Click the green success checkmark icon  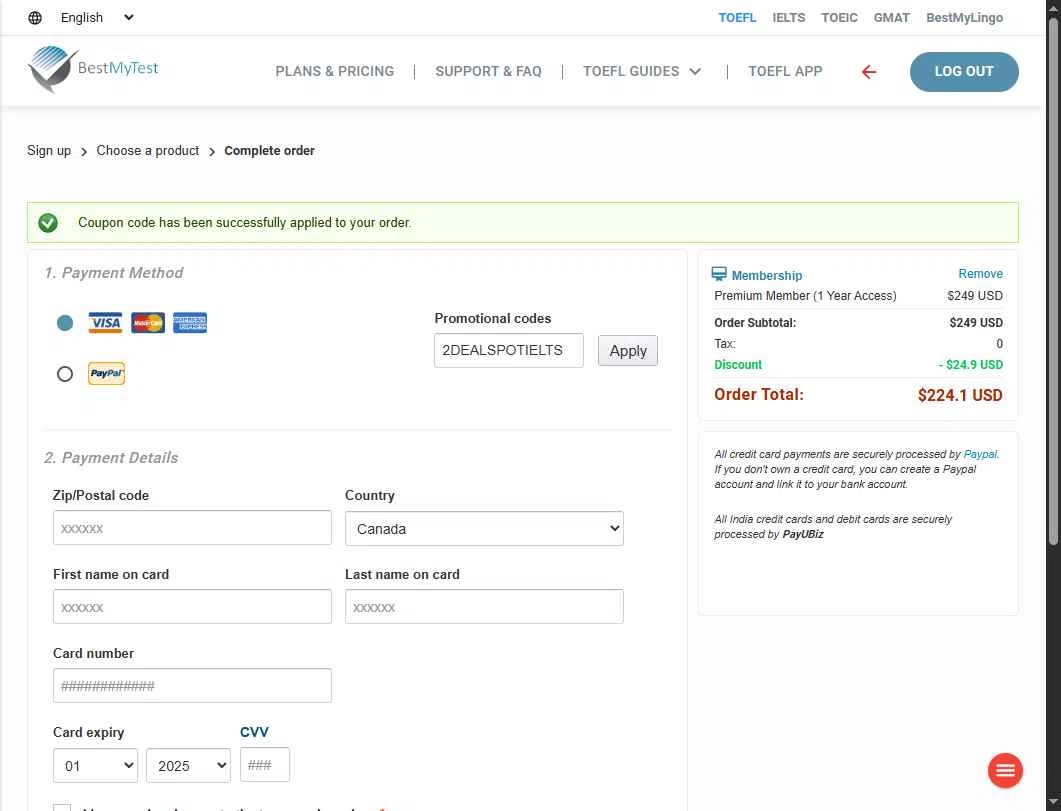coord(47,223)
